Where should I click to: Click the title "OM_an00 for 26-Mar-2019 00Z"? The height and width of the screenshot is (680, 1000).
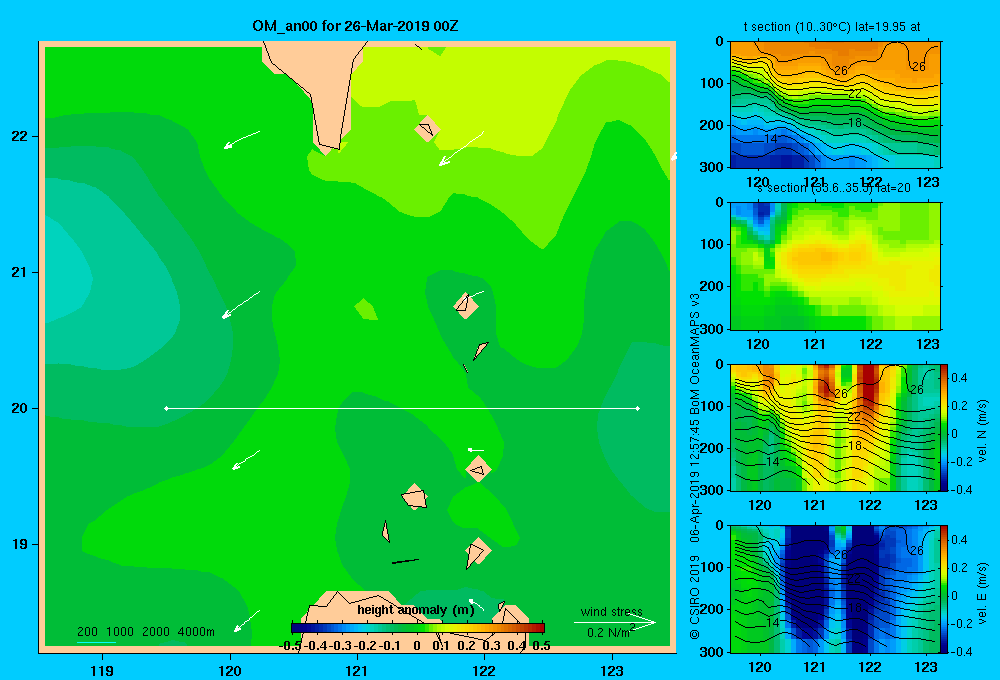click(x=355, y=26)
